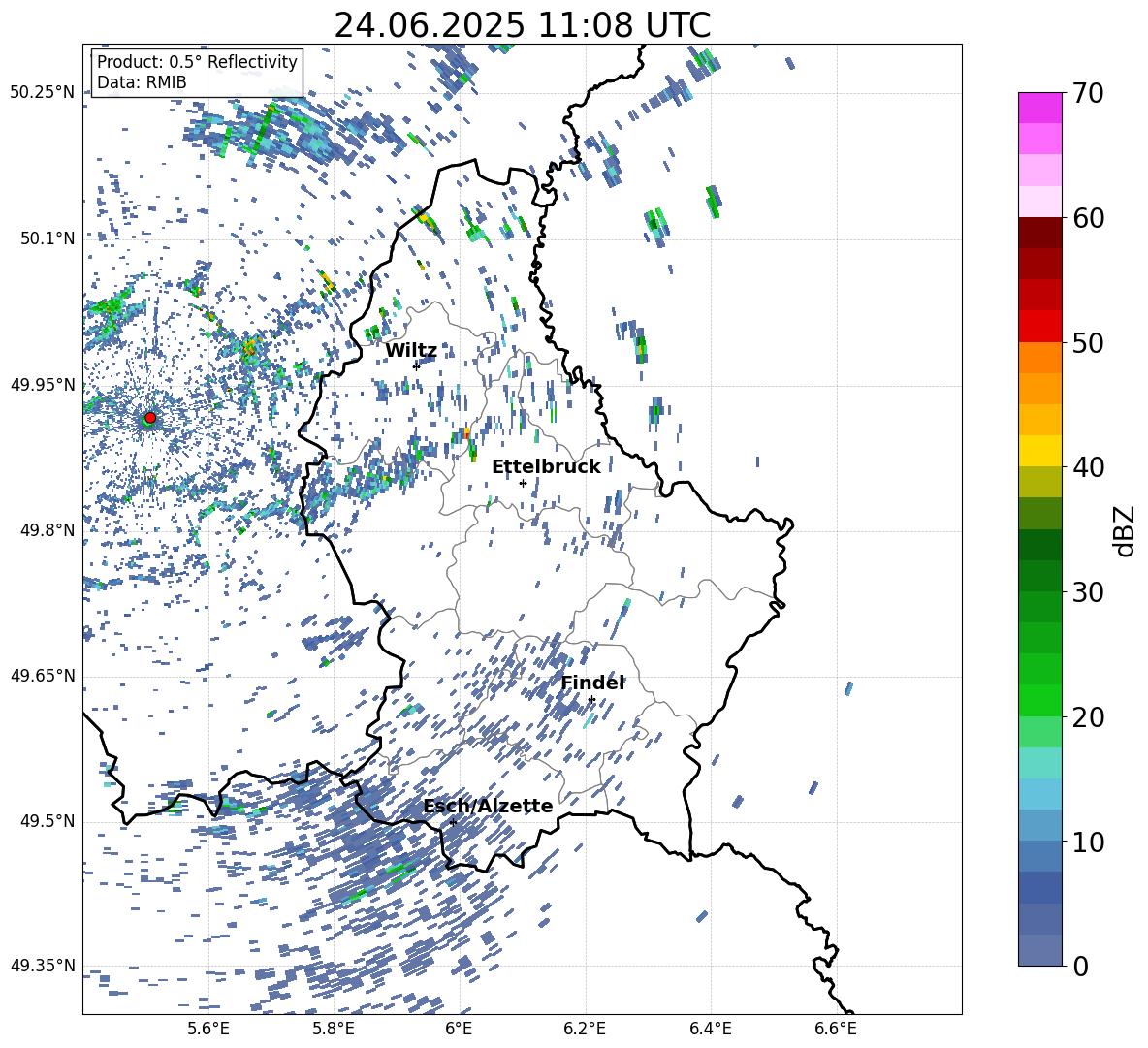Screen dimensions: 1148x1048
Task: Click the 6.2°E longitude label
Action: 585,1029
